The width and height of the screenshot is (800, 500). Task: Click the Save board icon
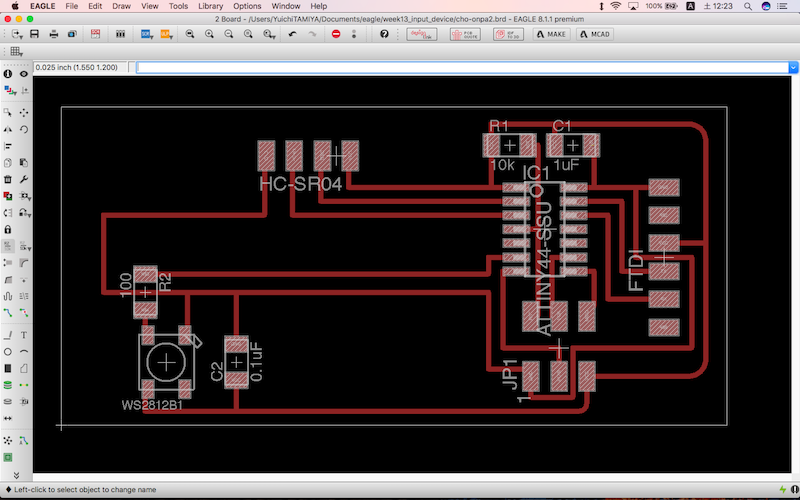(35, 34)
